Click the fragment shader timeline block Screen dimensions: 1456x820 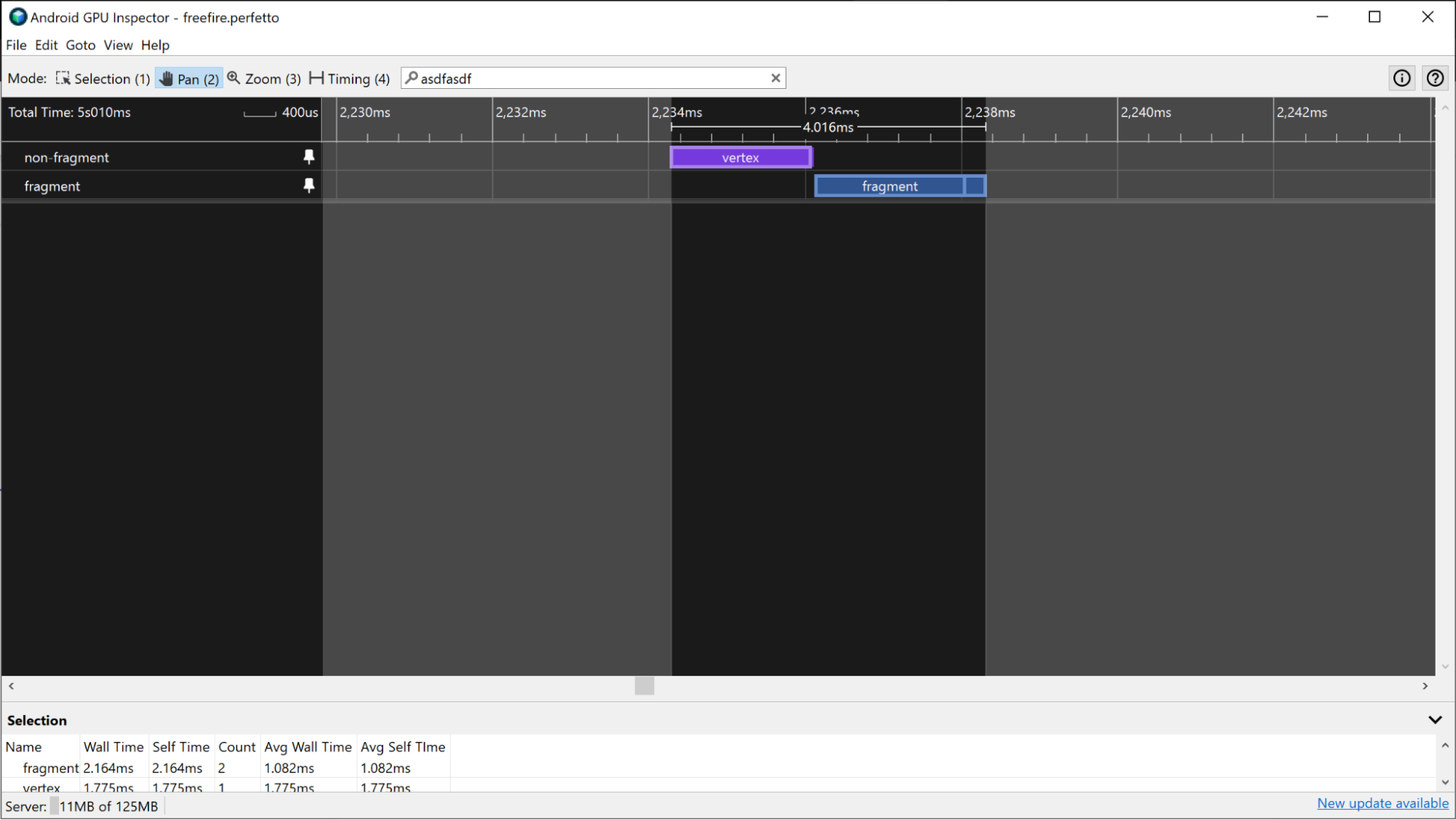(889, 186)
